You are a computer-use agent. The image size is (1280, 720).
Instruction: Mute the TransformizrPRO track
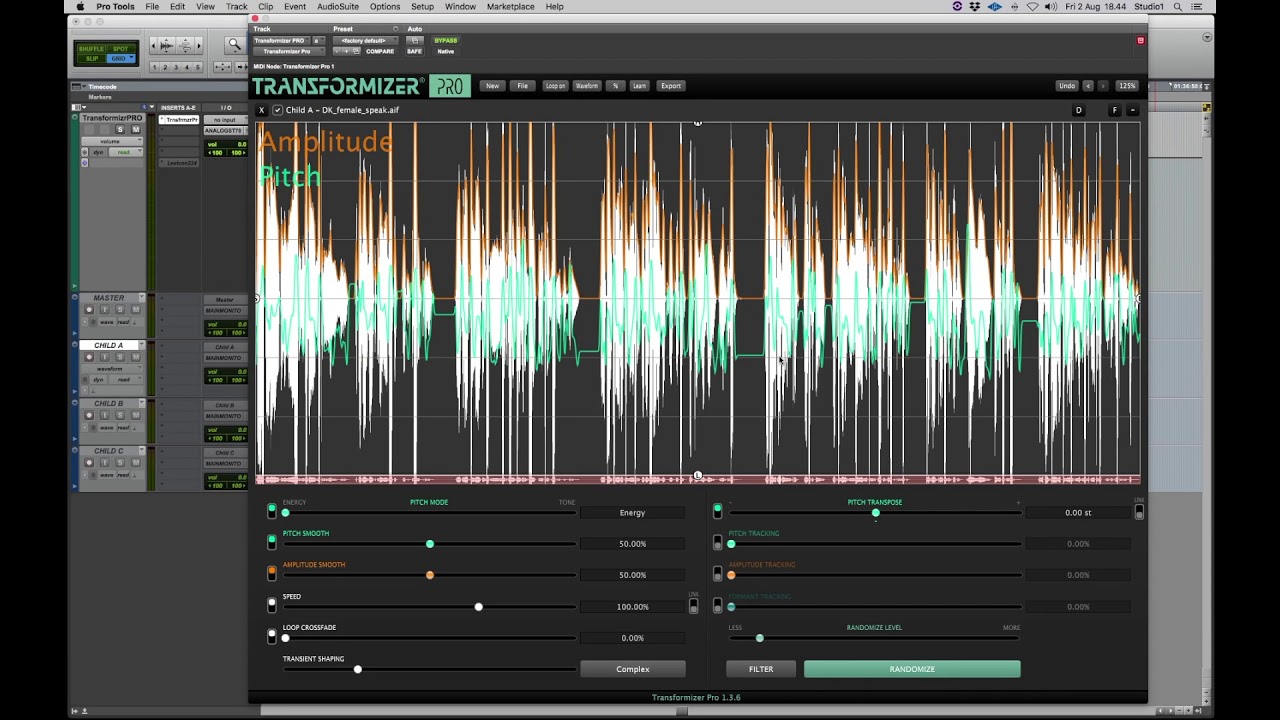click(x=135, y=129)
